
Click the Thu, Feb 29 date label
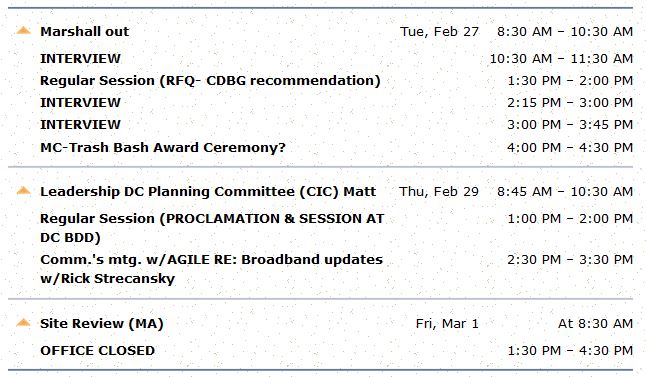coord(439,192)
